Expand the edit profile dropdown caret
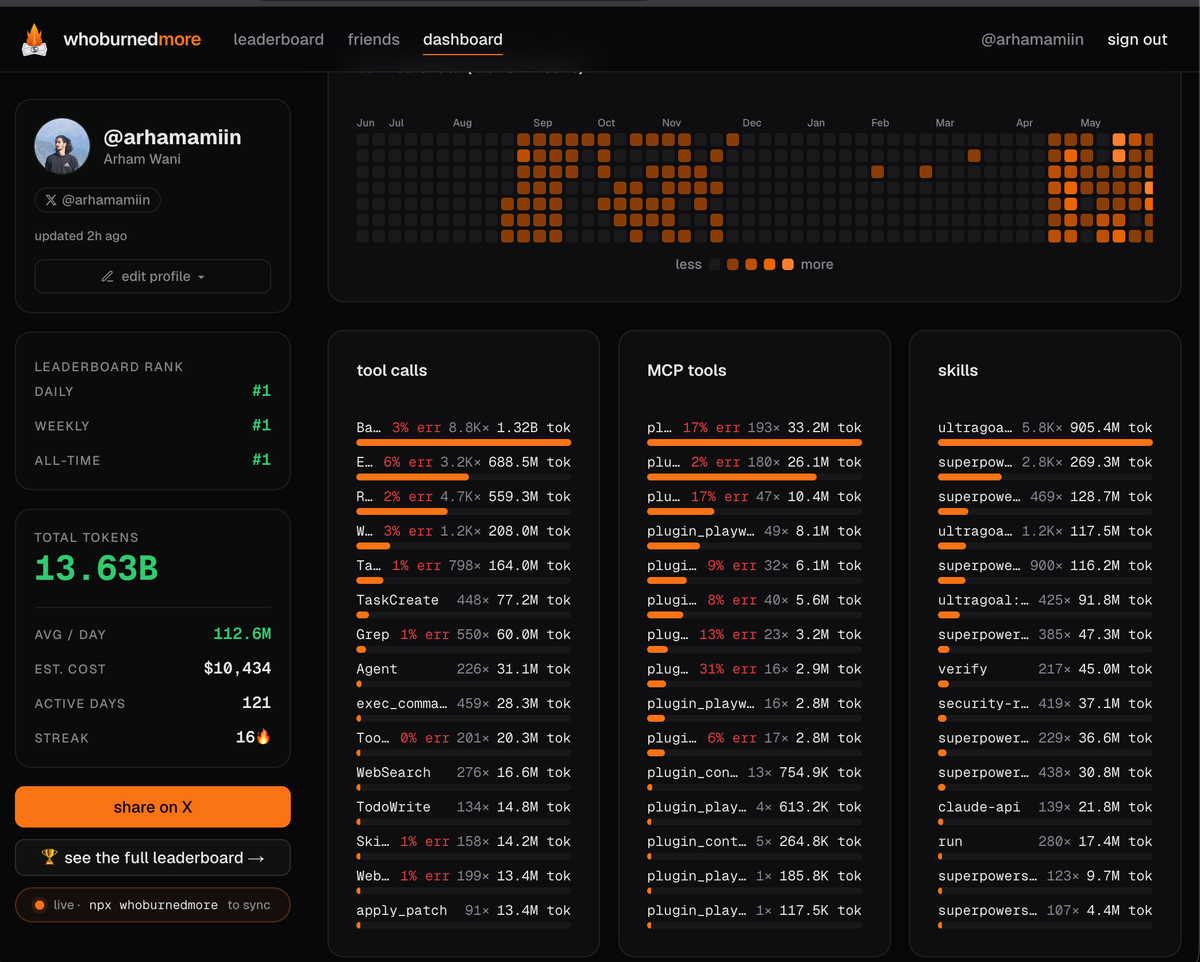The image size is (1200, 962). point(201,277)
